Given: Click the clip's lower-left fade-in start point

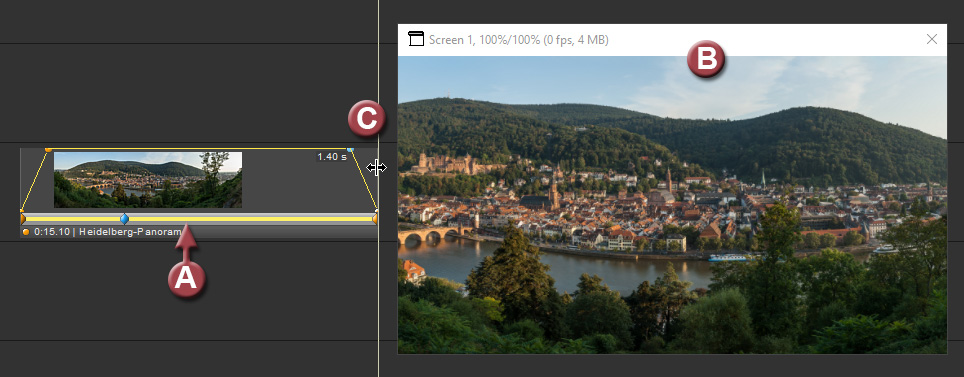Looking at the screenshot, I should (x=22, y=211).
